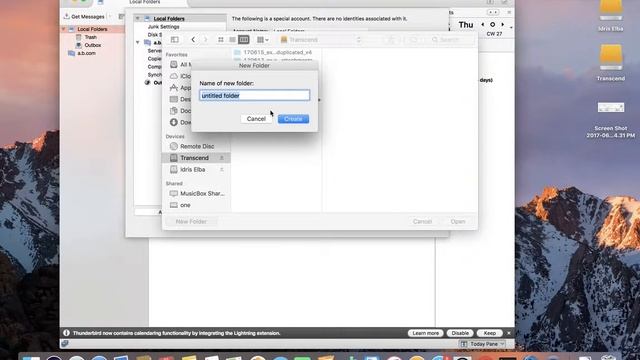The image size is (640, 360).
Task: Open Get Messages dropdown arrow
Action: pos(110,17)
